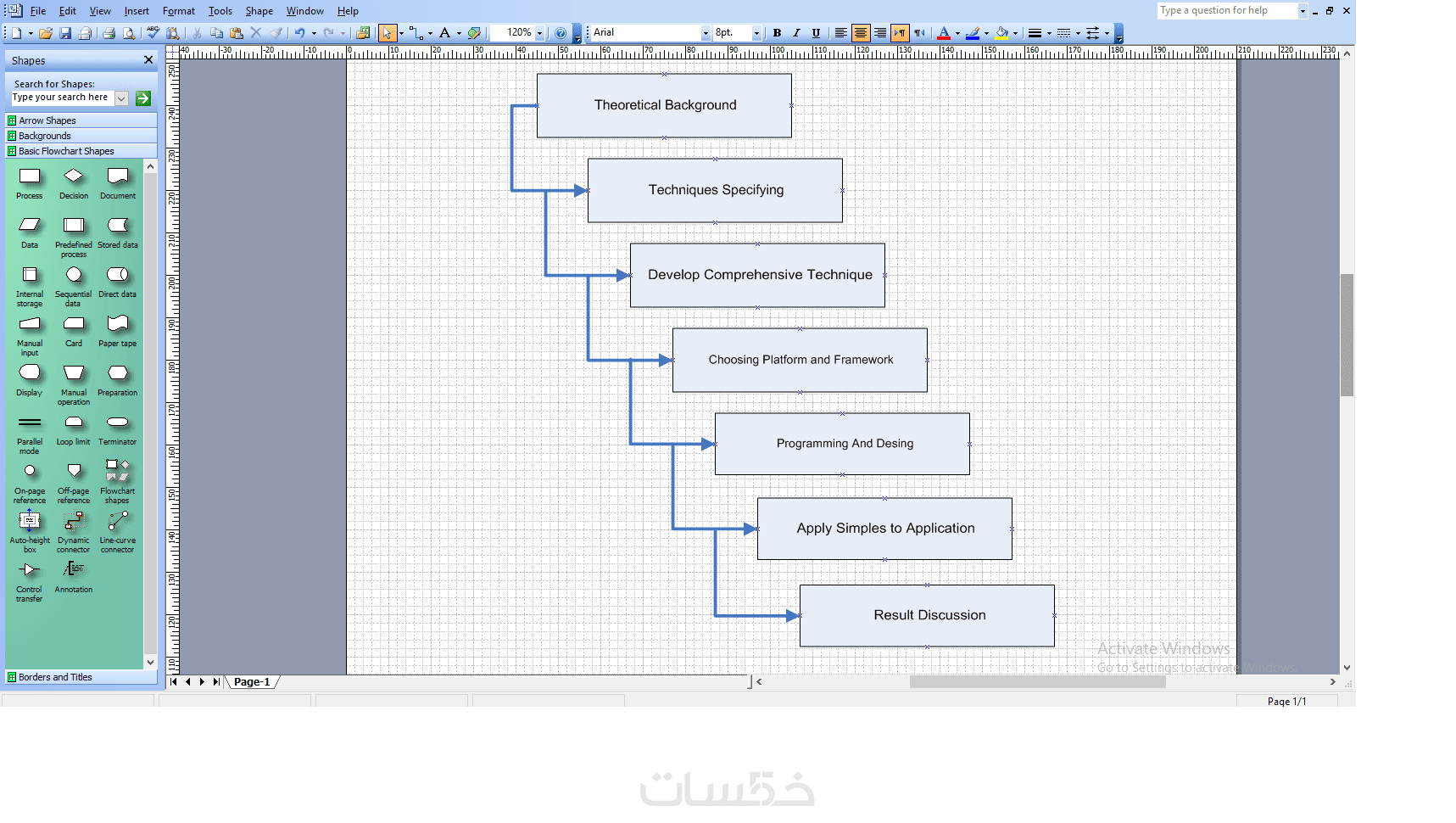Viewport: 1456px width, 823px height.
Task: Select the Data parallelogram shape
Action: pyautogui.click(x=30, y=225)
